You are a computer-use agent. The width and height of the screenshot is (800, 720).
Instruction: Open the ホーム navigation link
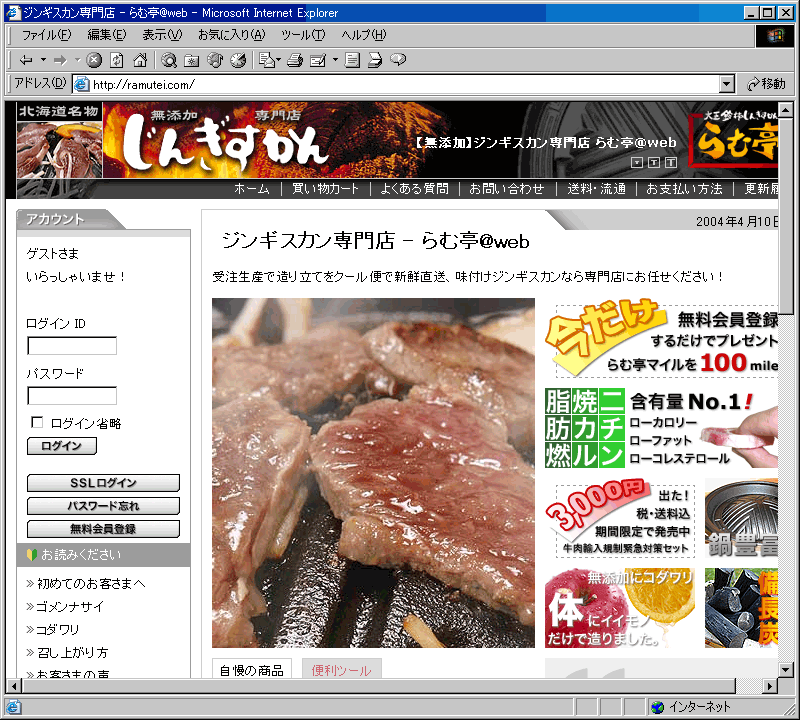(x=252, y=189)
